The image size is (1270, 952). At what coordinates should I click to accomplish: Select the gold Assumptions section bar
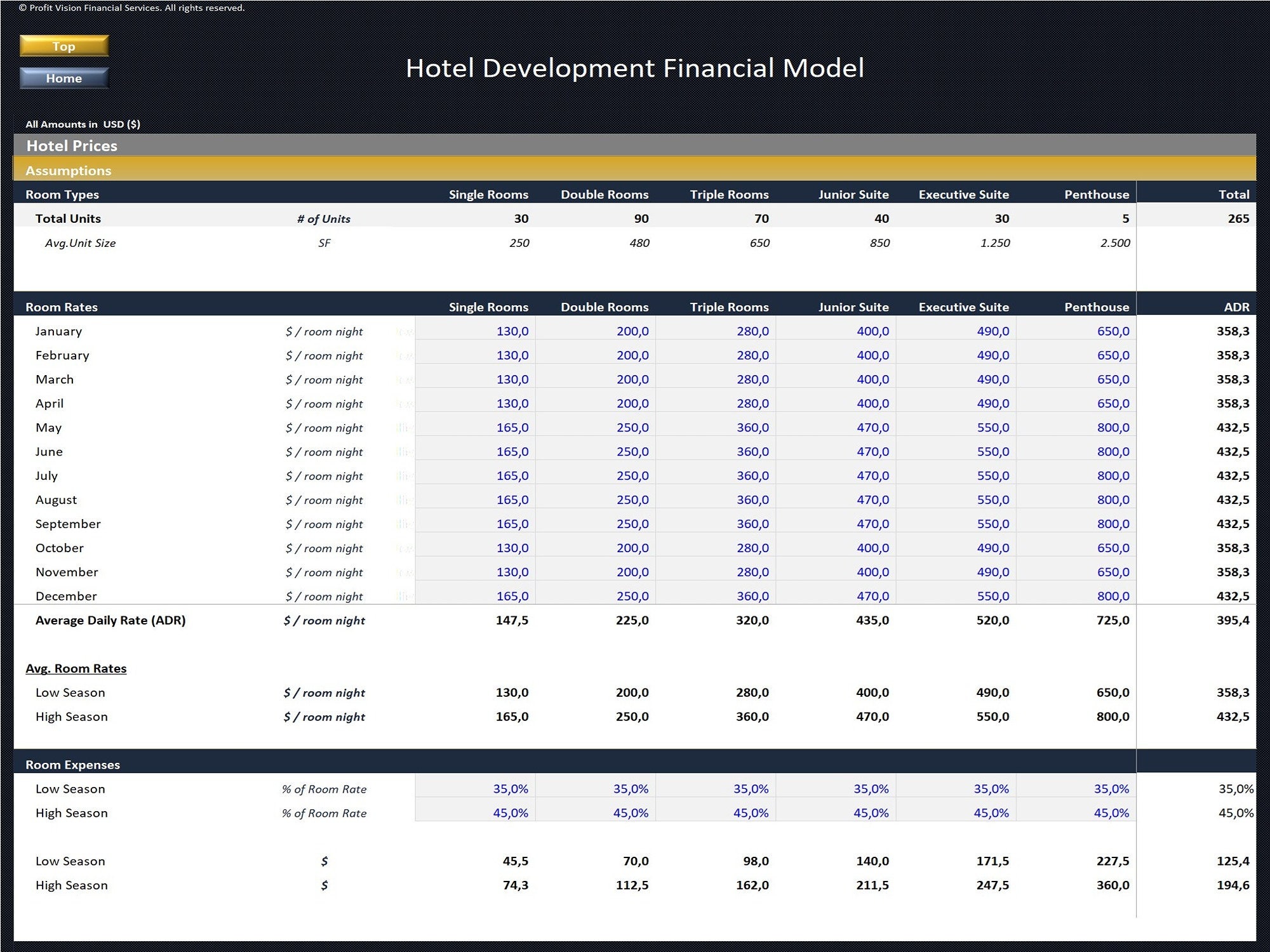coord(69,170)
